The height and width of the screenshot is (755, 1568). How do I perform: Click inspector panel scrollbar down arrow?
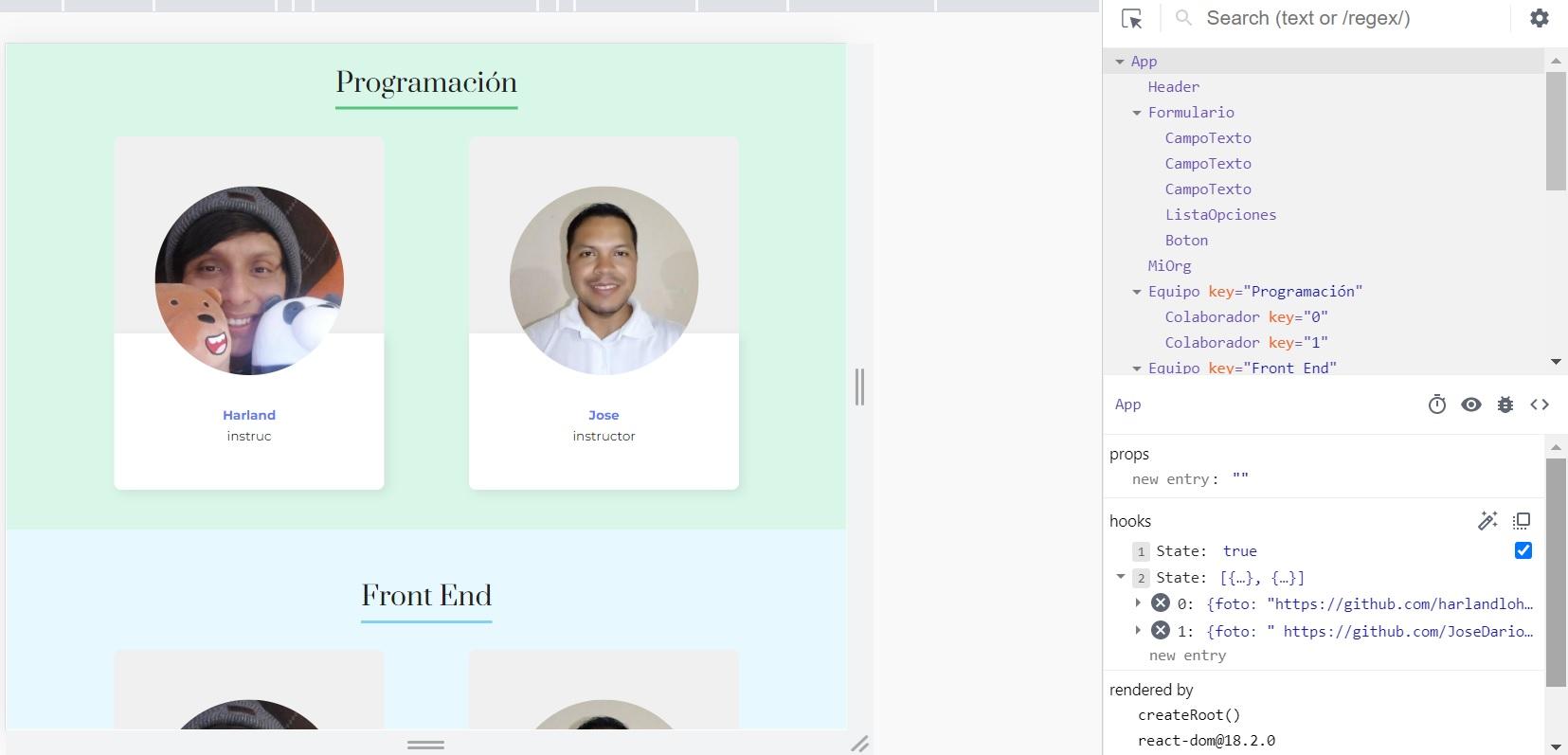[1556, 746]
